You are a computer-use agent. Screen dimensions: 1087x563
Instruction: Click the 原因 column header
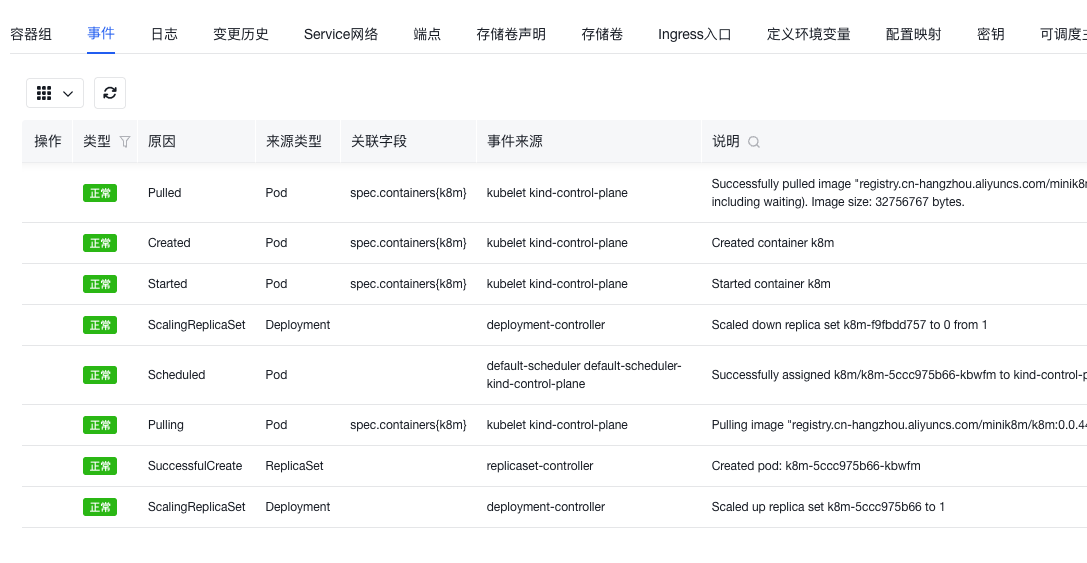pyautogui.click(x=162, y=142)
